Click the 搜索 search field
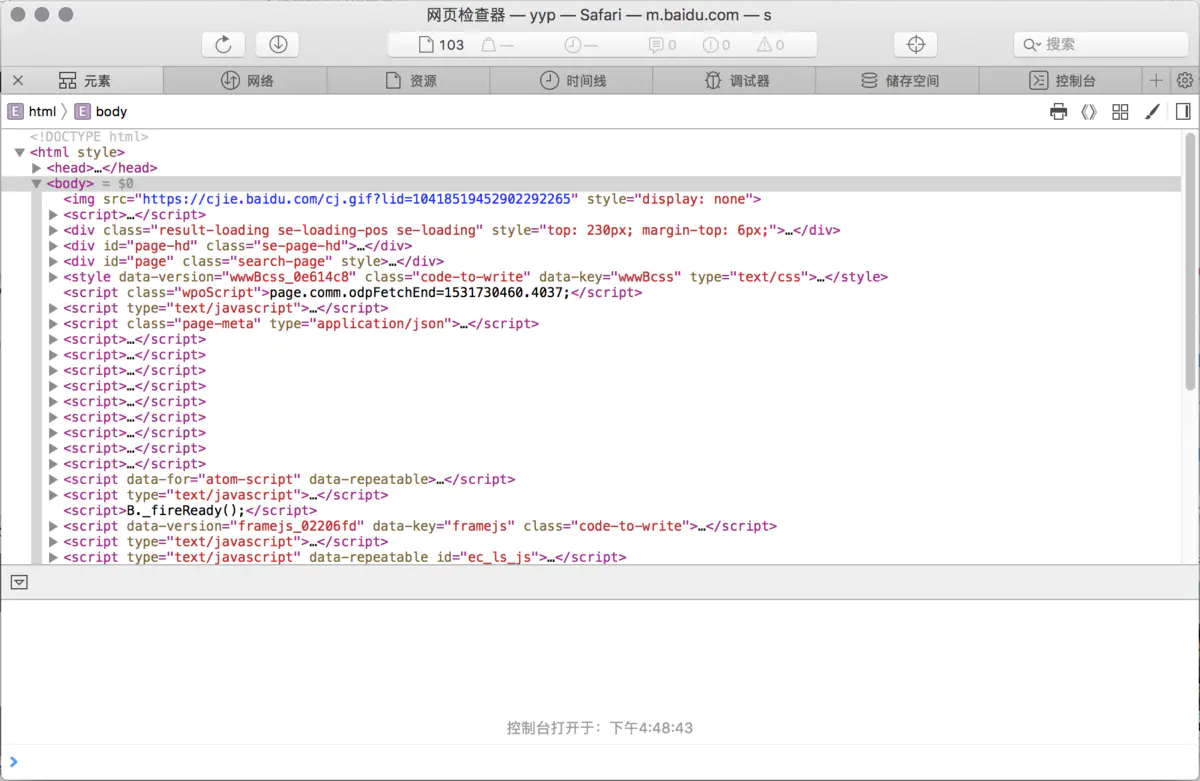This screenshot has width=1200, height=781. click(x=1101, y=44)
